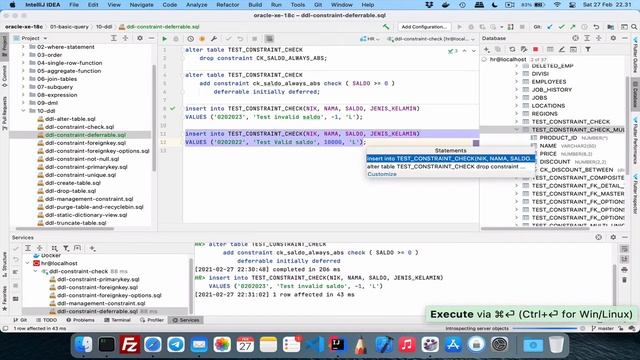Click the Filter funnel icon in the Database toolbar
640x360 pixels.
click(x=588, y=49)
